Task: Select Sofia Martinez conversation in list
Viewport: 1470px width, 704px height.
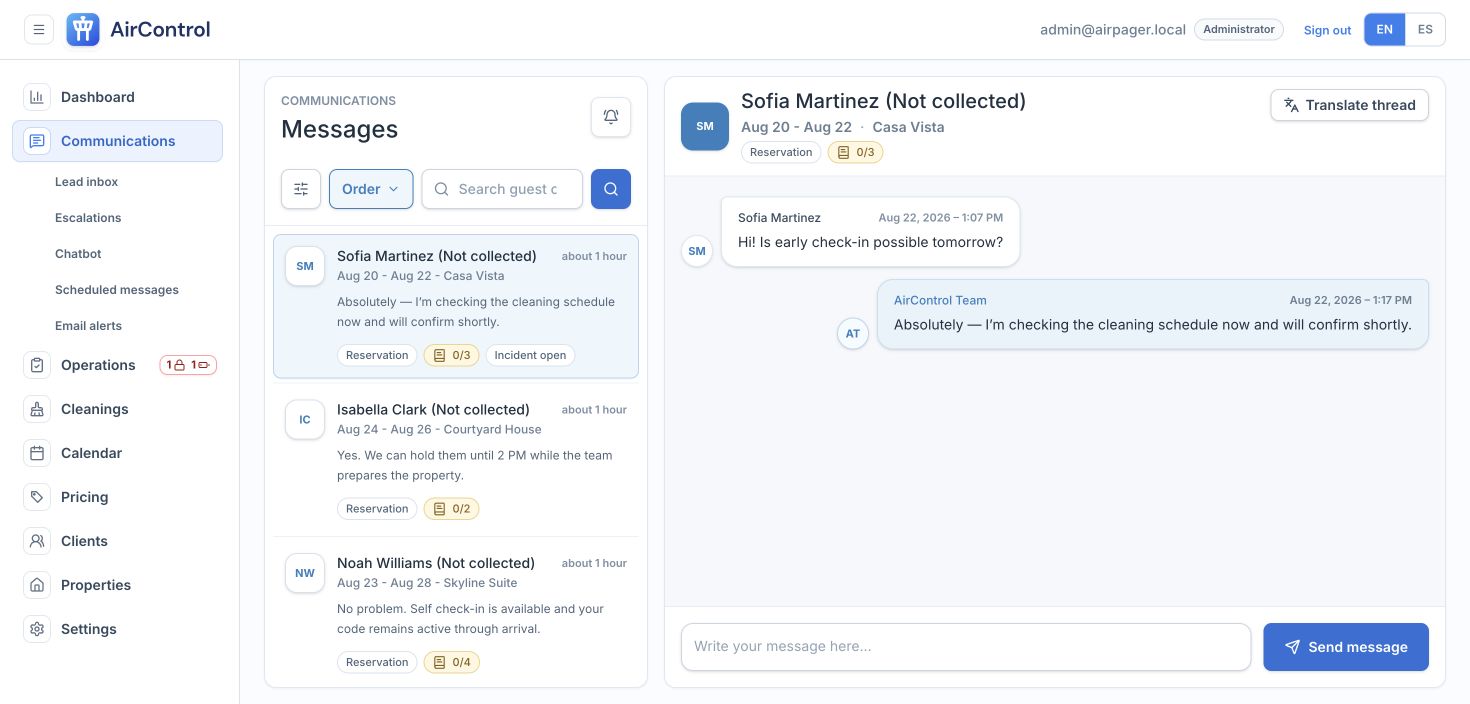Action: [x=456, y=306]
